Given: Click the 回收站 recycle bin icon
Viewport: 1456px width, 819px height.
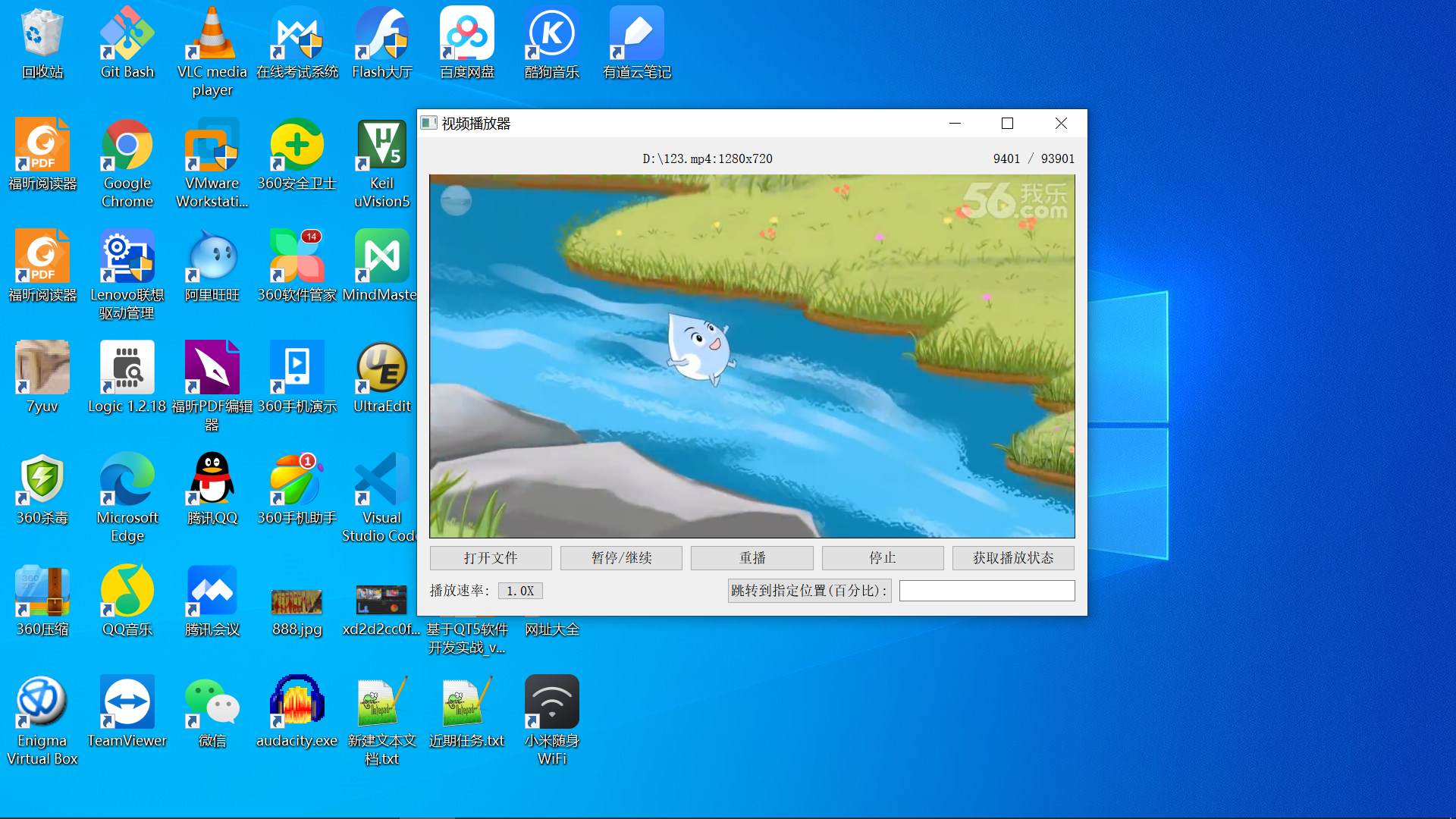Looking at the screenshot, I should click(x=42, y=35).
